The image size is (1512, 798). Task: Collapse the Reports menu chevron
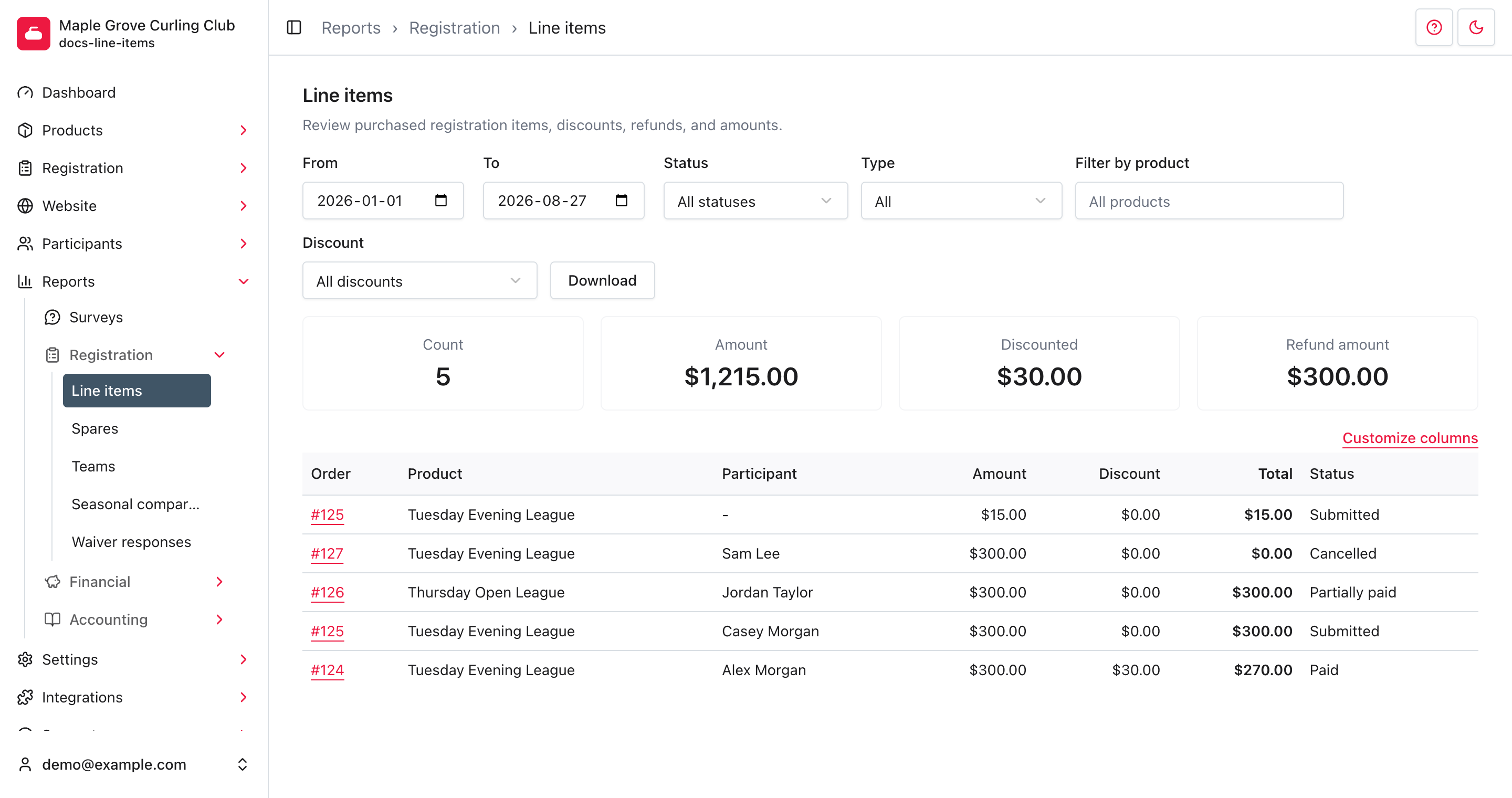(x=244, y=281)
